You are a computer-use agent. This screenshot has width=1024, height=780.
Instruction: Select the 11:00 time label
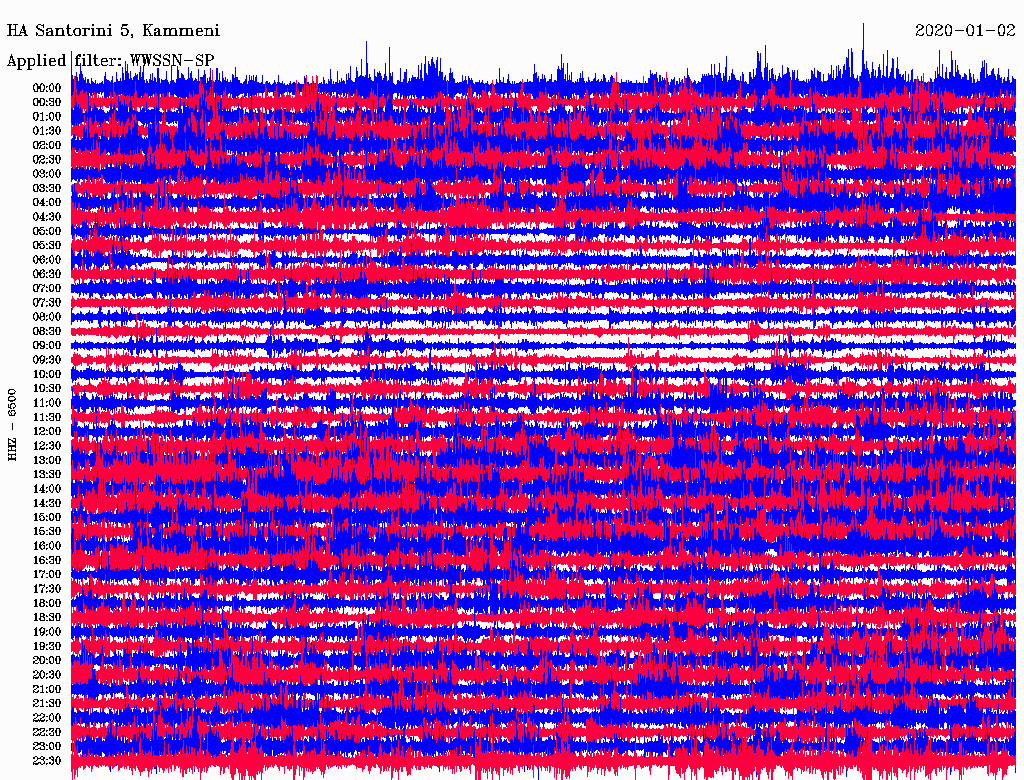pos(47,403)
